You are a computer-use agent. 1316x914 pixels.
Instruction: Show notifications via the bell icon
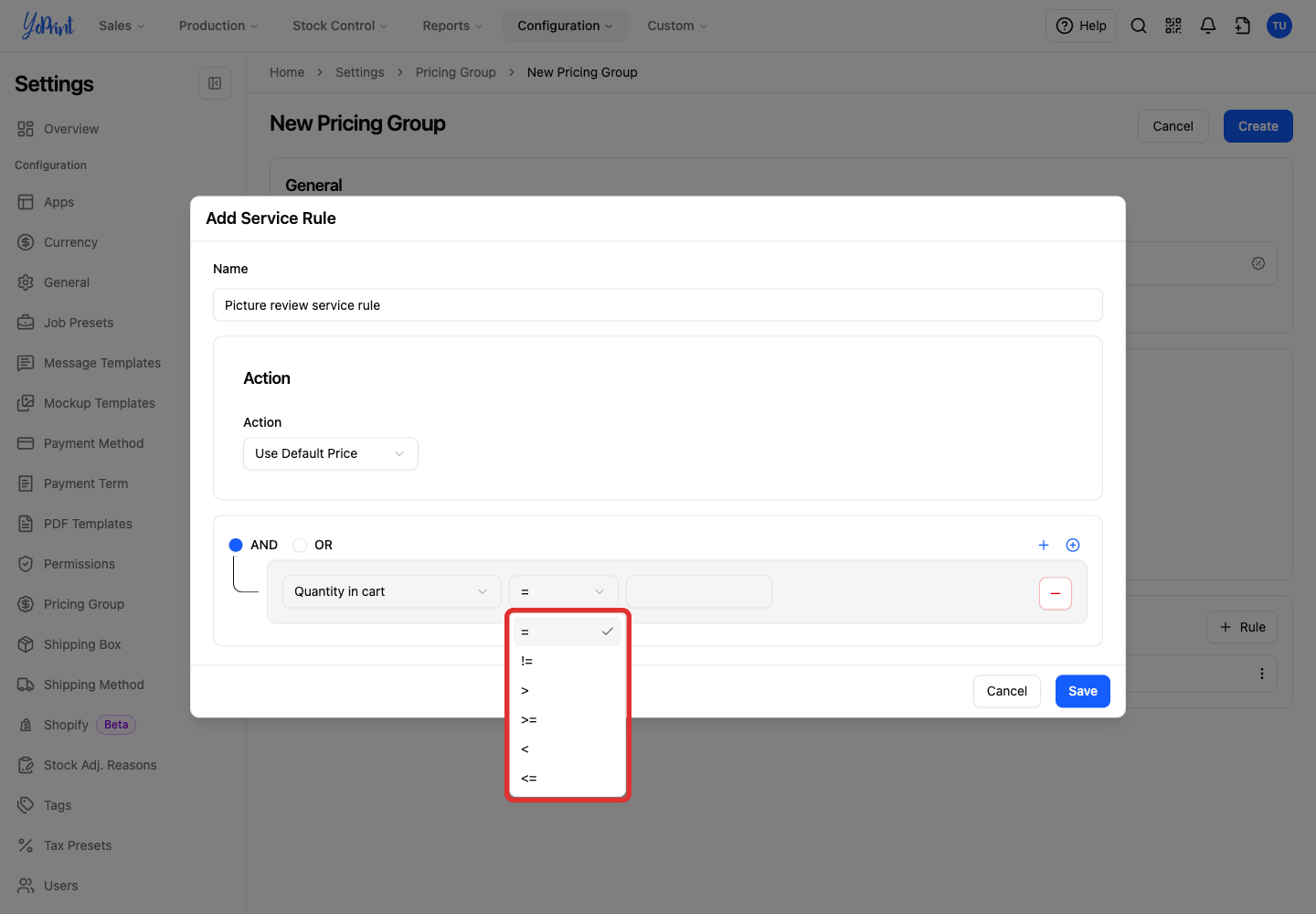pos(1208,26)
